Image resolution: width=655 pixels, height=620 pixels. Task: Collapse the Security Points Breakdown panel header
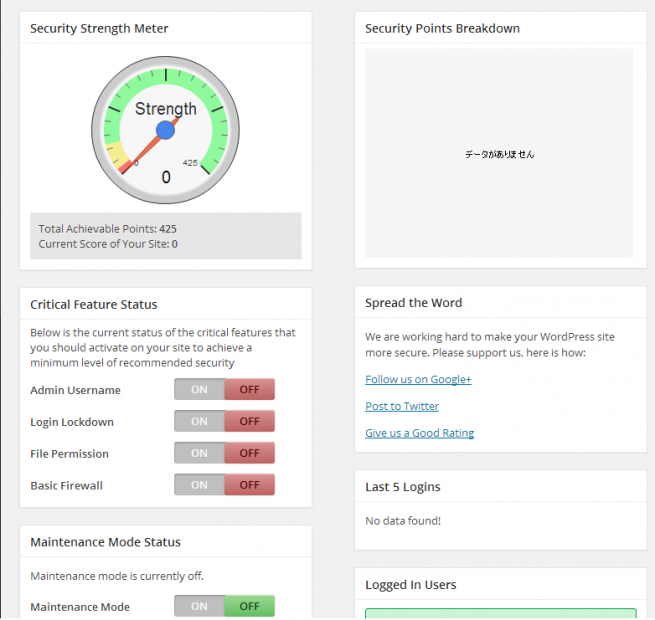point(500,28)
